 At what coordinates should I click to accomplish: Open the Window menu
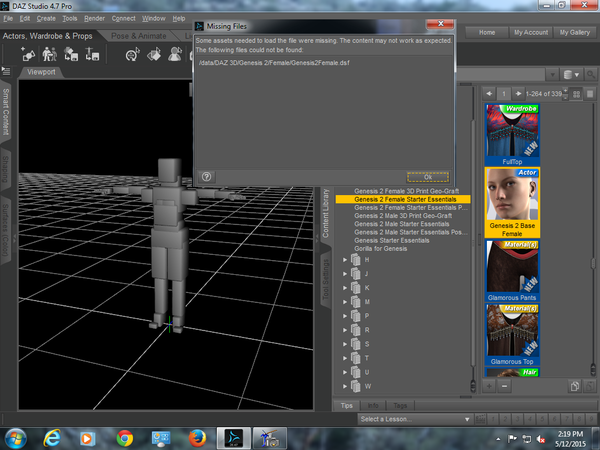coord(154,18)
